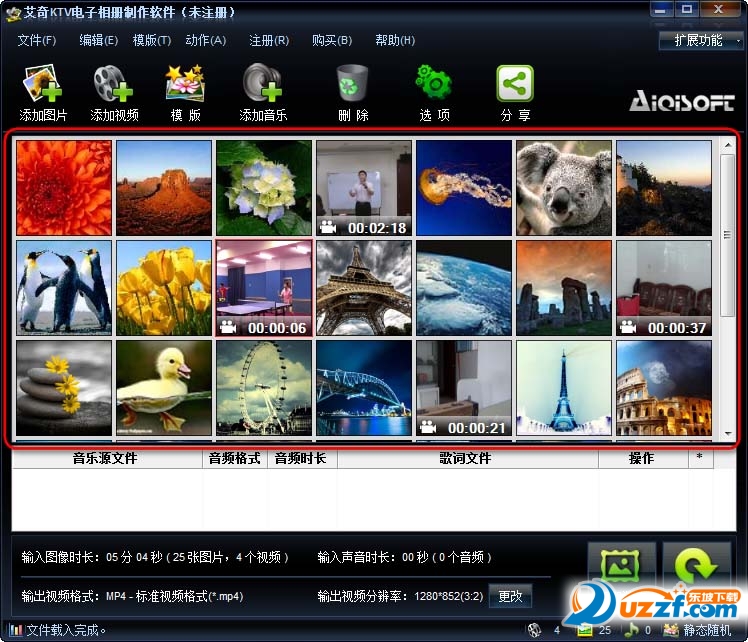
Task: Click the 输入图像时长 05 分 04 秒 text
Action: (x=92, y=557)
